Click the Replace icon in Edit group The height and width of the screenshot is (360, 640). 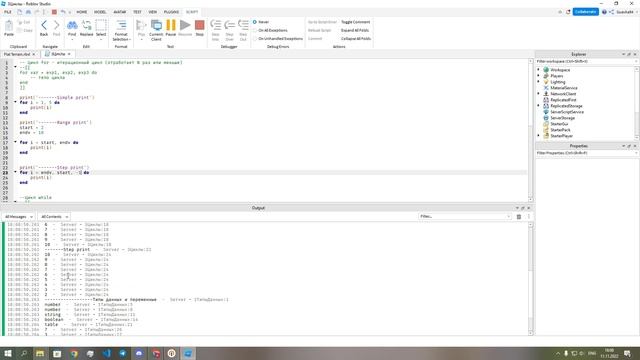[87, 26]
